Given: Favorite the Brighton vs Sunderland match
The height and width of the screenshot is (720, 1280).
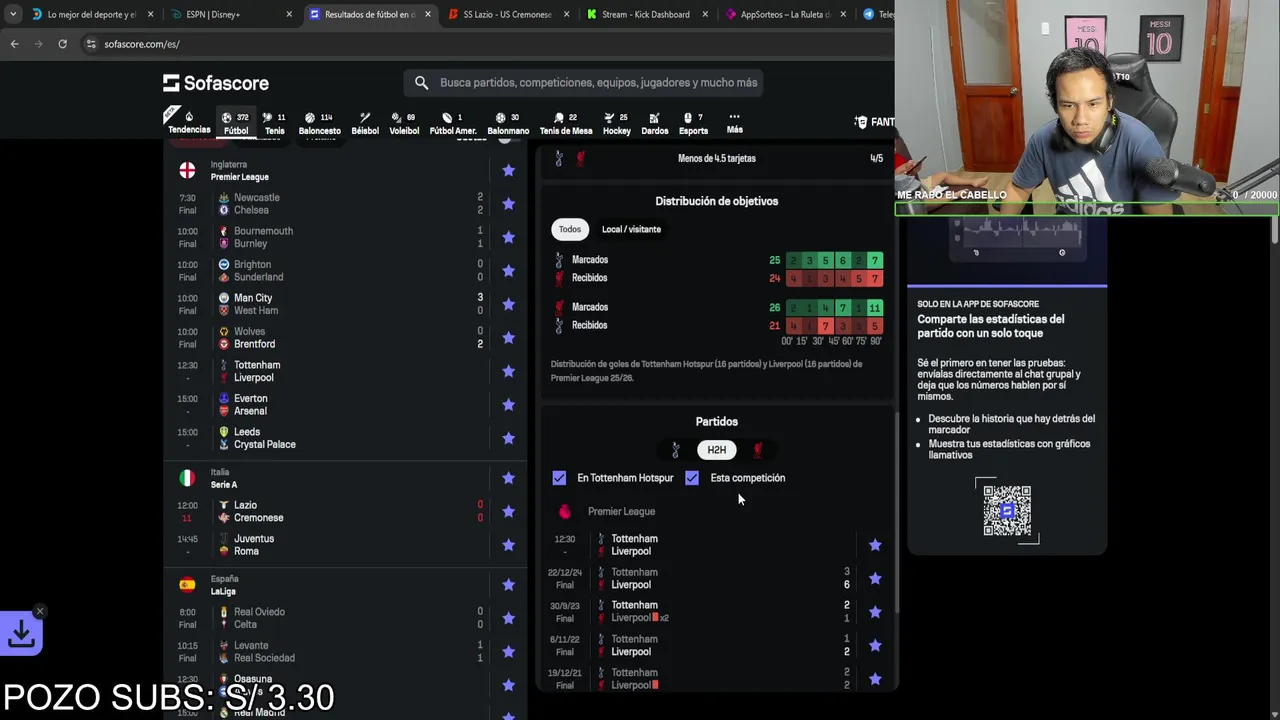Looking at the screenshot, I should tap(508, 271).
